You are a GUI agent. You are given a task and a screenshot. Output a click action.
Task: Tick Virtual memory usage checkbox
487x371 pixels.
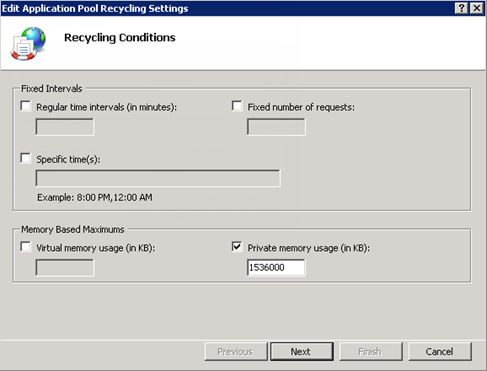coord(26,247)
